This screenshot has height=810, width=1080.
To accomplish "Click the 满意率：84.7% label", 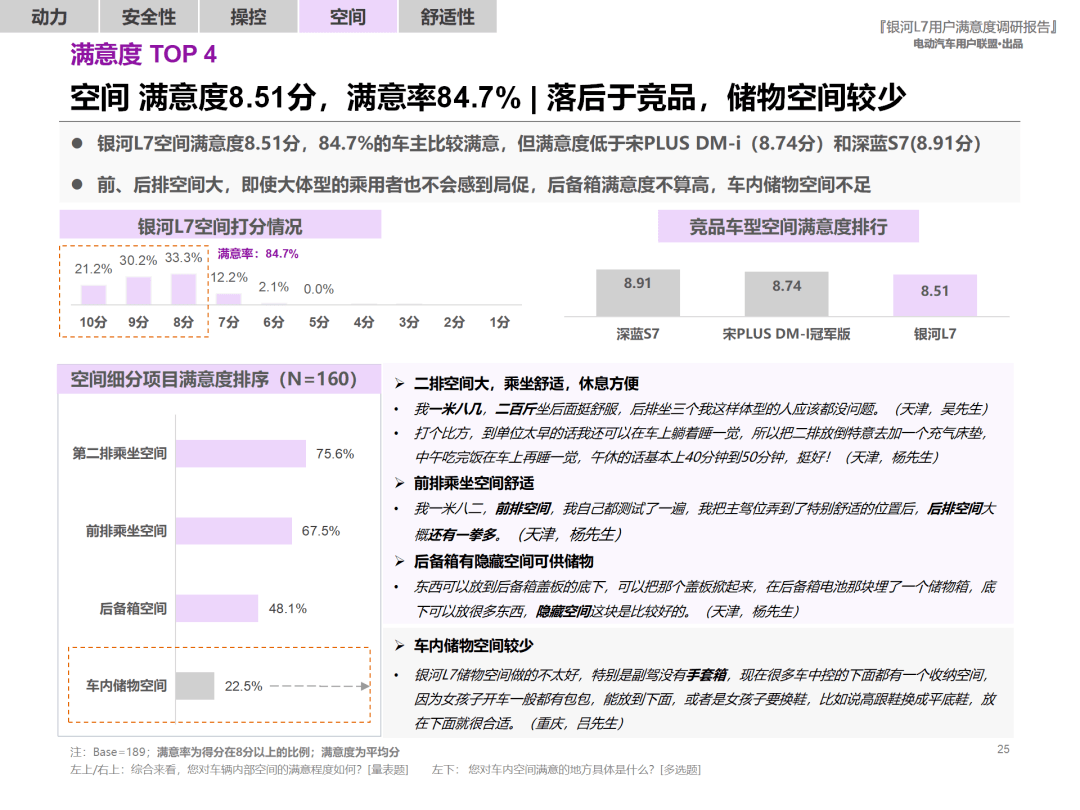I will pyautogui.click(x=258, y=254).
